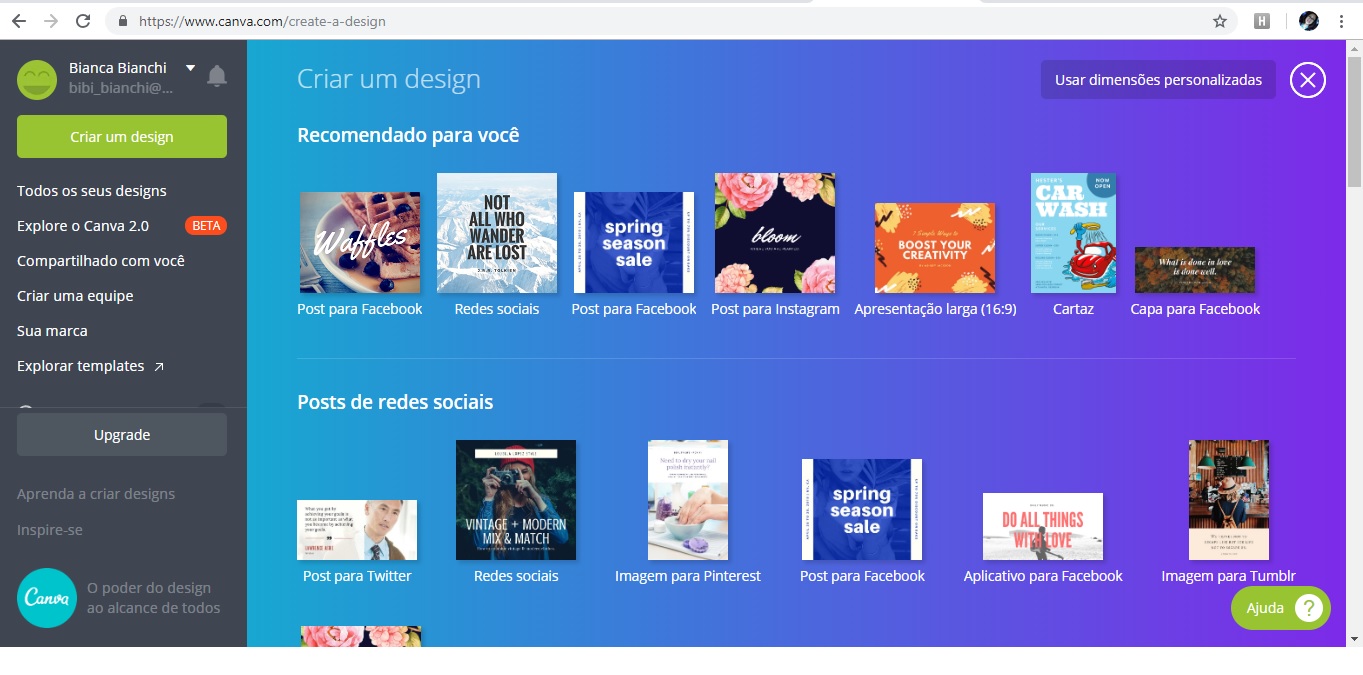Reload the page in browser
This screenshot has width=1363, height=675.
(x=83, y=21)
